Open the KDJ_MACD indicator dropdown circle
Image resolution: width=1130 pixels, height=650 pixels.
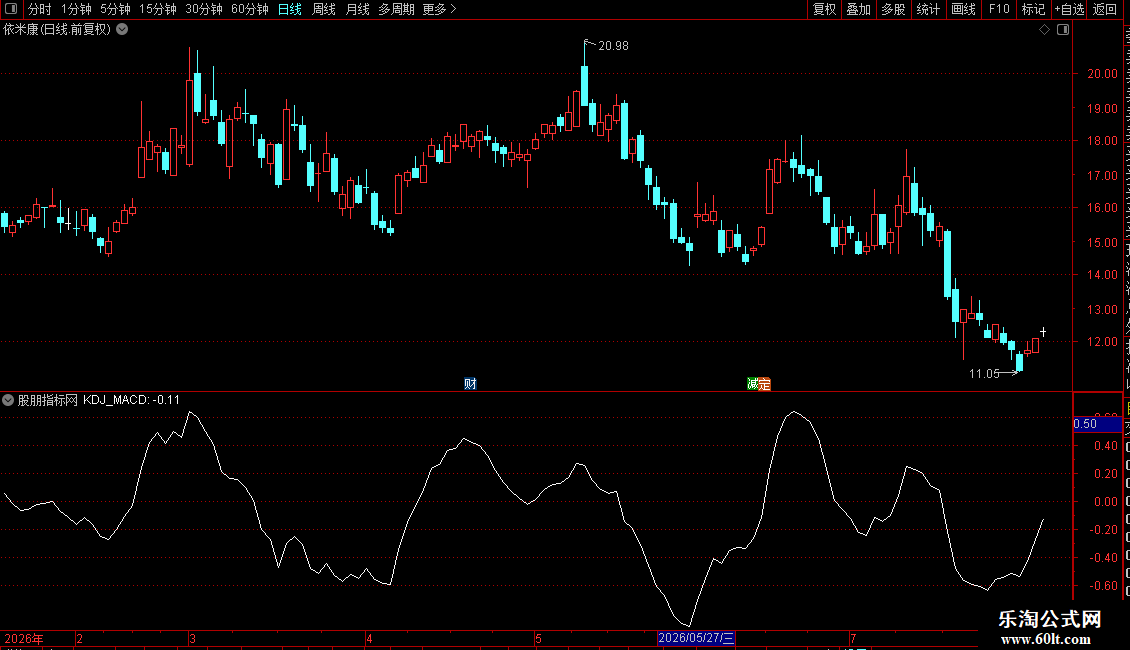coord(8,400)
